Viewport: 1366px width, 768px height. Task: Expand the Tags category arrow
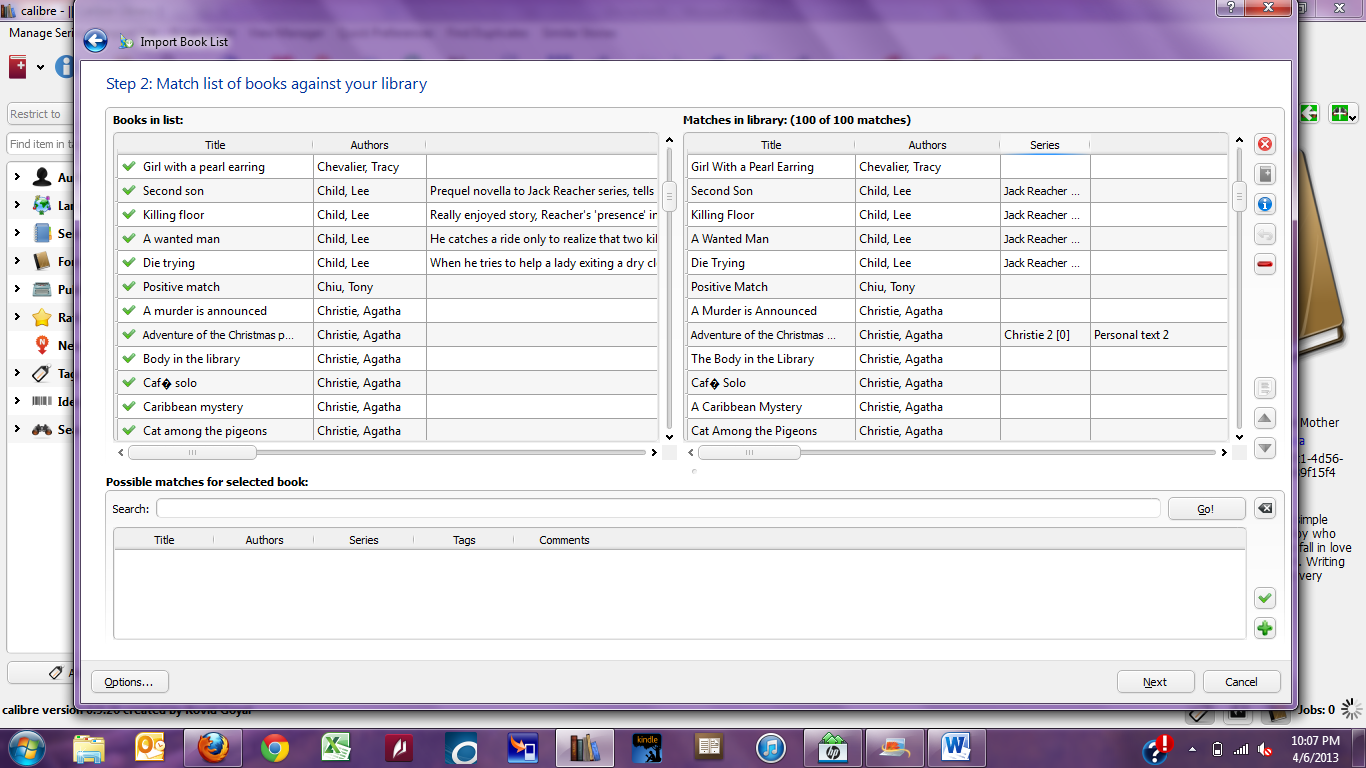point(17,373)
